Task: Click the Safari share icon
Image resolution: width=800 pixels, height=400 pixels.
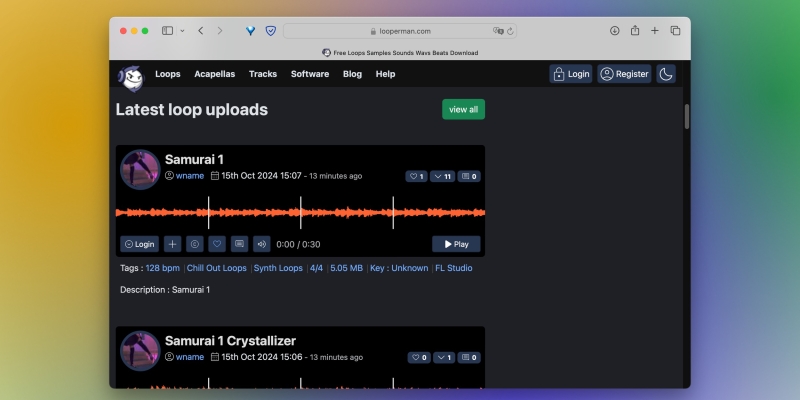Action: tap(635, 31)
